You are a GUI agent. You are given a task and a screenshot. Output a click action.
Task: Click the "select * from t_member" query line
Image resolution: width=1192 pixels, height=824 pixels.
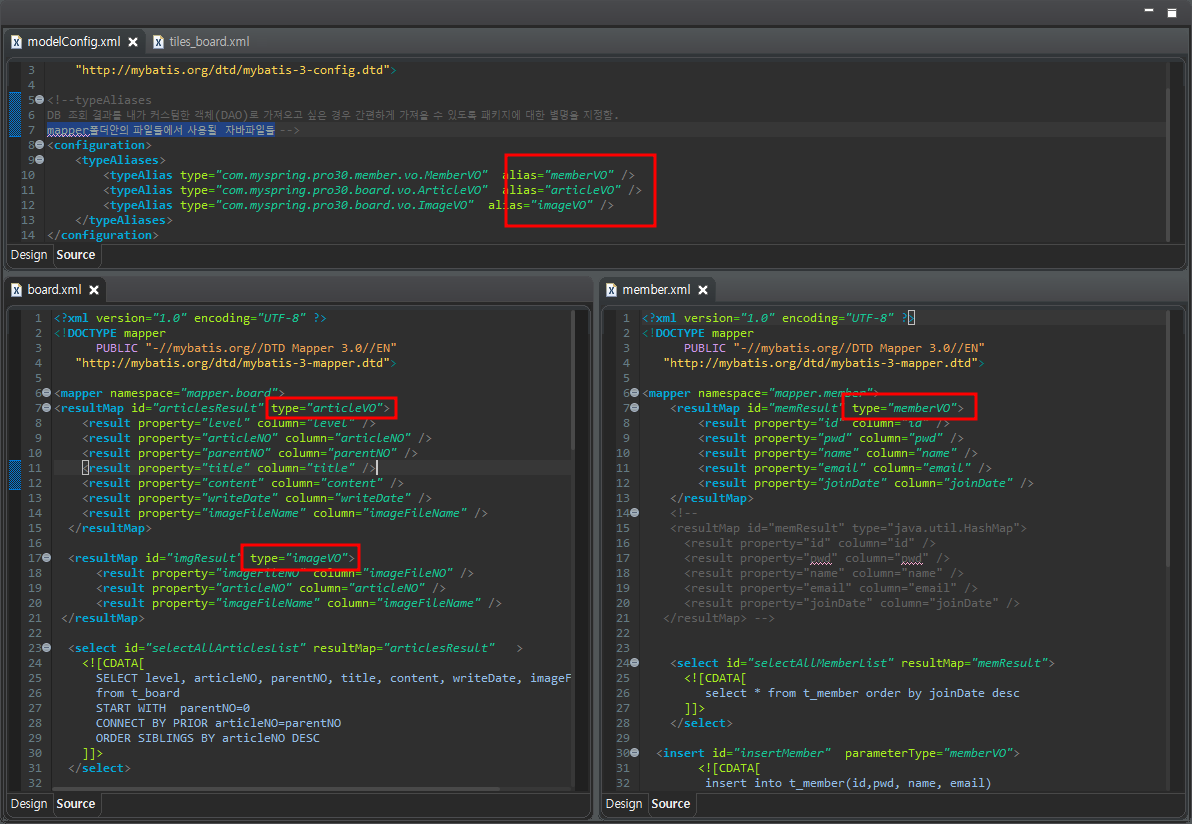[x=862, y=693]
